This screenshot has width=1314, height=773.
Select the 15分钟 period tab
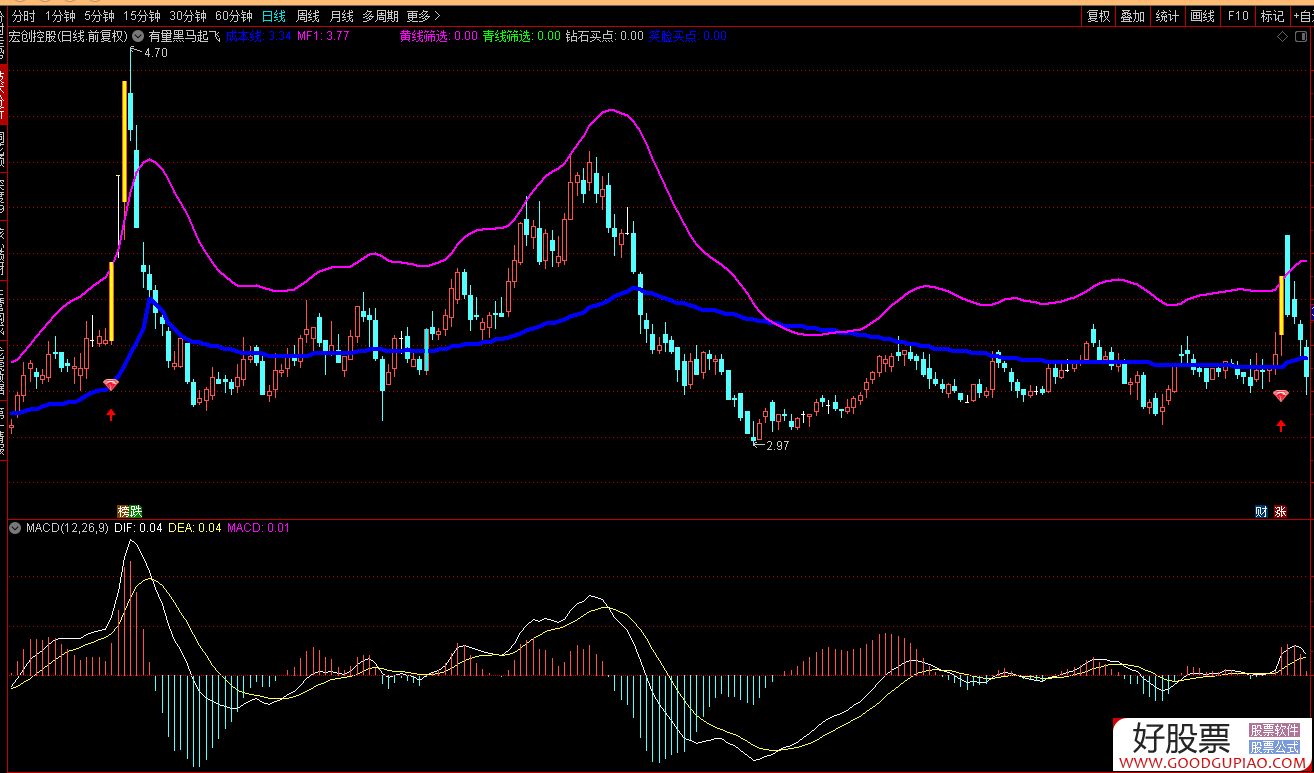coord(142,16)
